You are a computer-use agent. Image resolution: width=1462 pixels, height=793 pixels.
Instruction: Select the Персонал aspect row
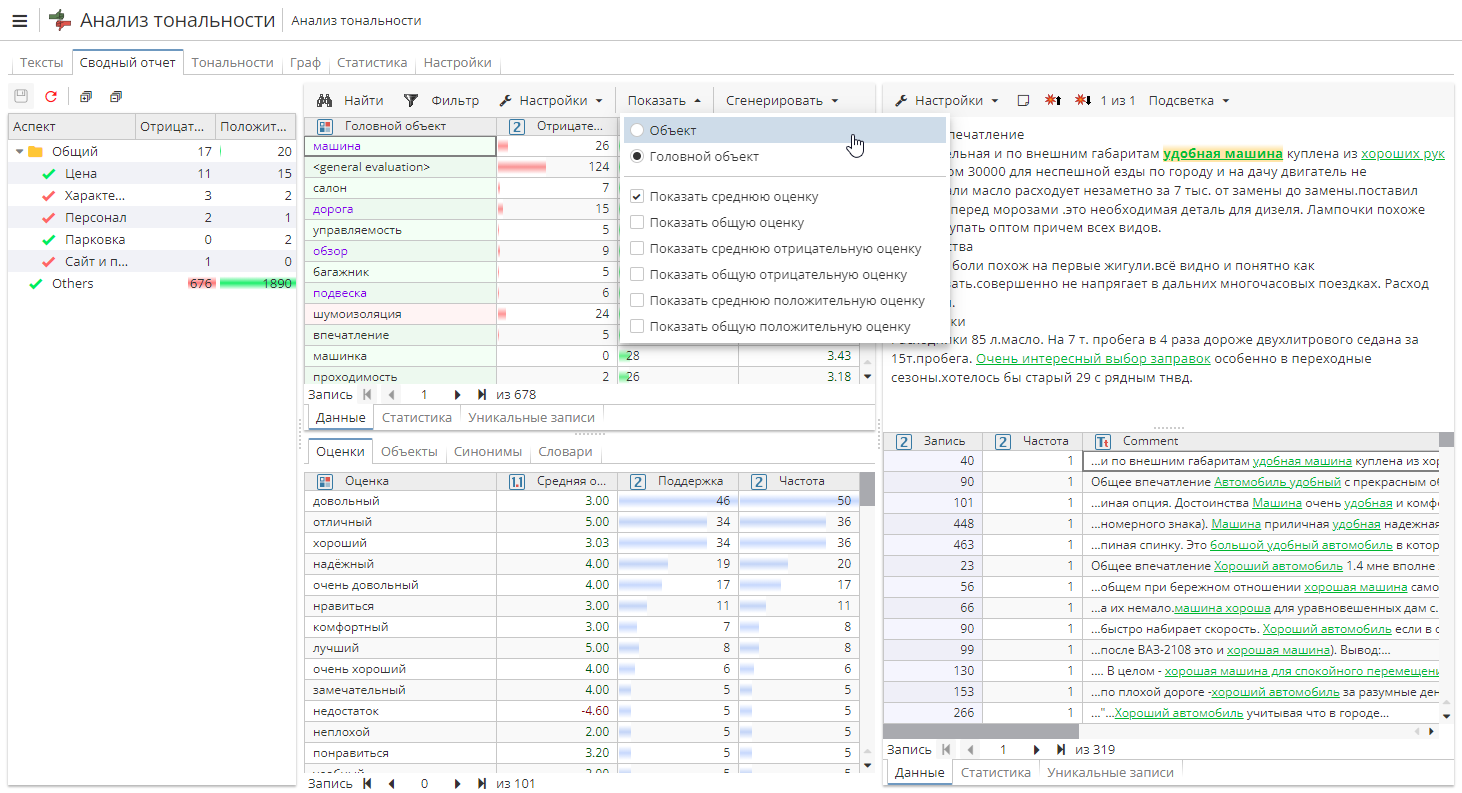click(153, 218)
